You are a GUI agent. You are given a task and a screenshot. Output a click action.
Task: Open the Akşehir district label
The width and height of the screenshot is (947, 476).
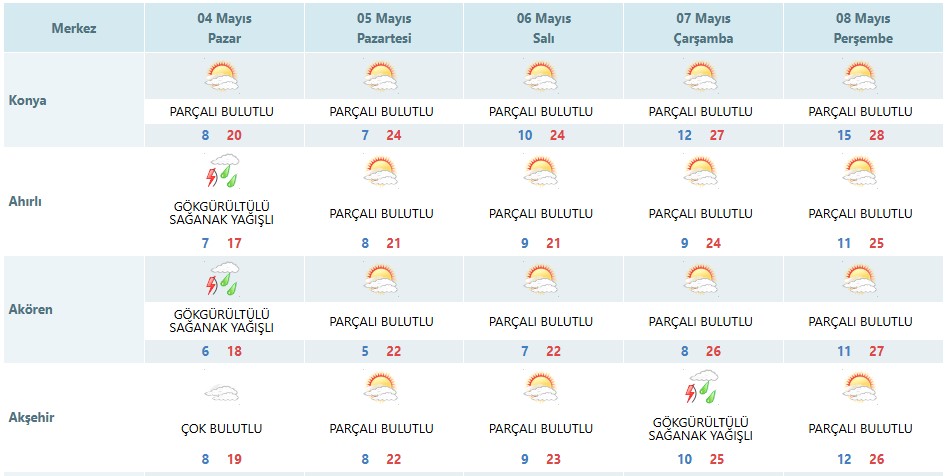point(31,417)
